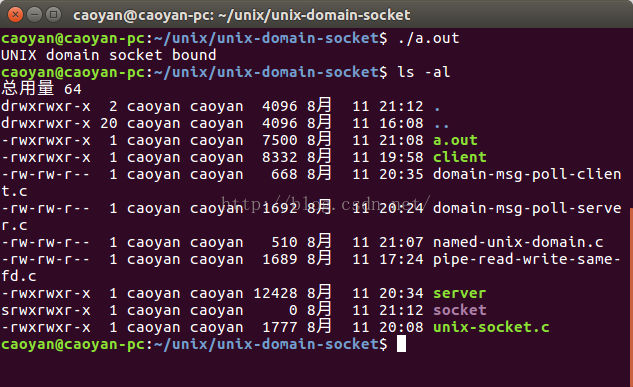Click the purple 'socket' file name
Image resolution: width=633 pixels, height=387 pixels.
point(460,310)
